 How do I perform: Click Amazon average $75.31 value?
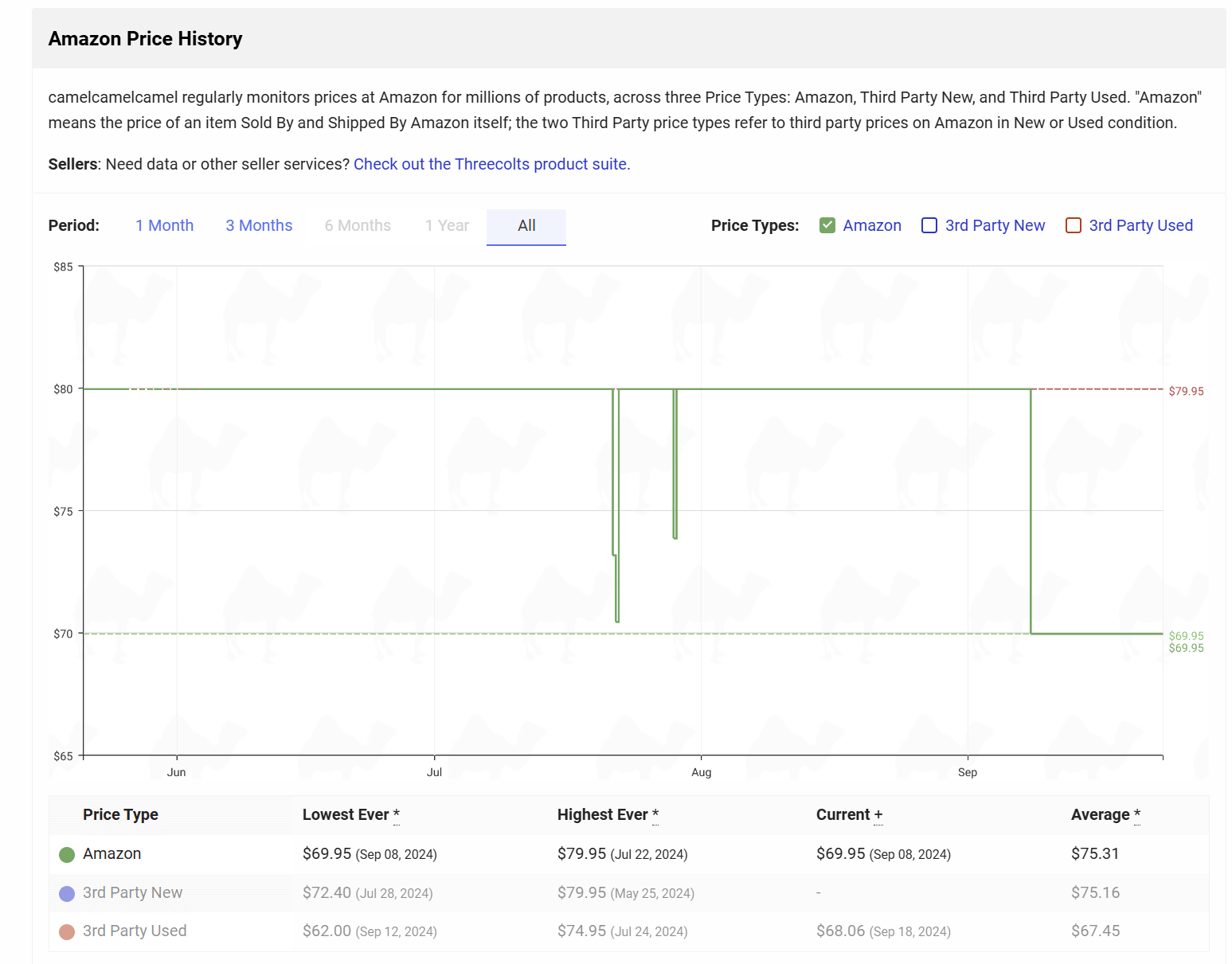click(1095, 854)
